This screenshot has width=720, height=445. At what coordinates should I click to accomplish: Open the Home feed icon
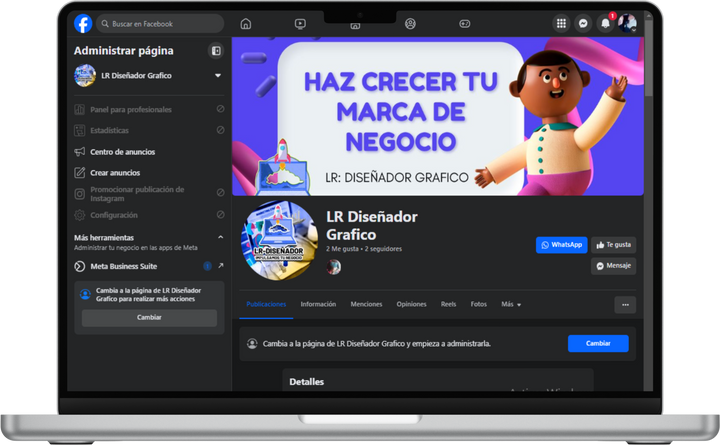246,23
